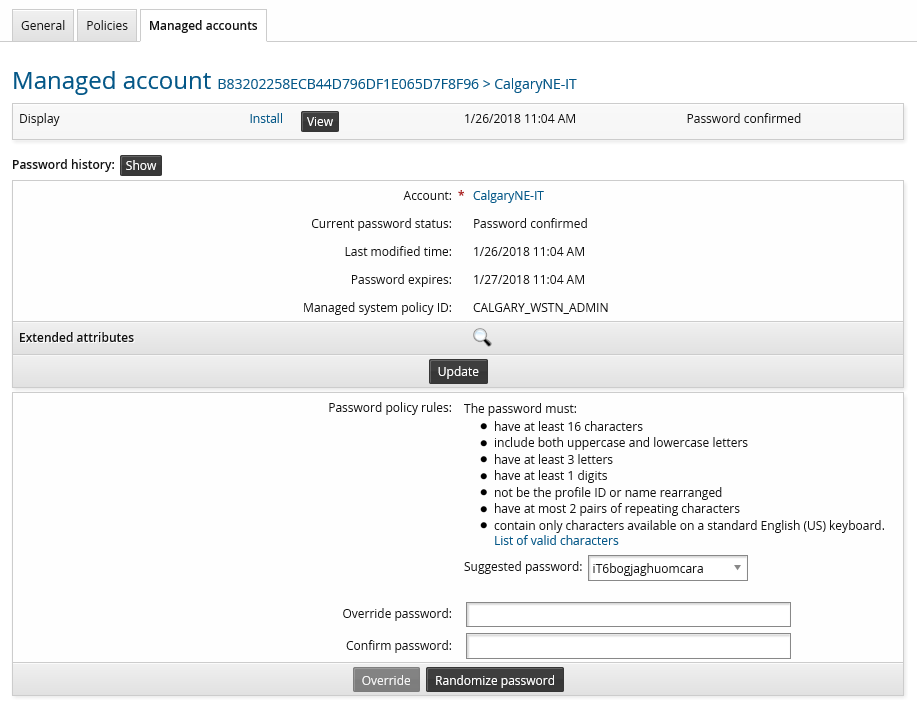Open breadcrumb link B83202258ECB44D796DF1E065D7F8F96
This screenshot has width=917, height=709.
point(348,84)
